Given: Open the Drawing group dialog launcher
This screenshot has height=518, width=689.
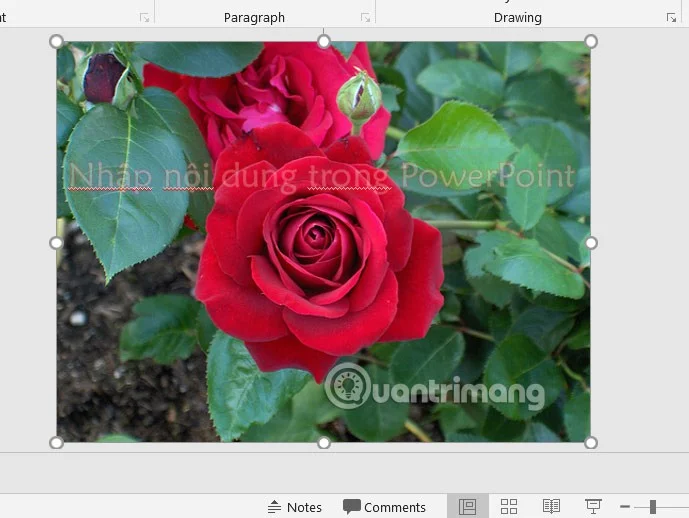Looking at the screenshot, I should (671, 18).
